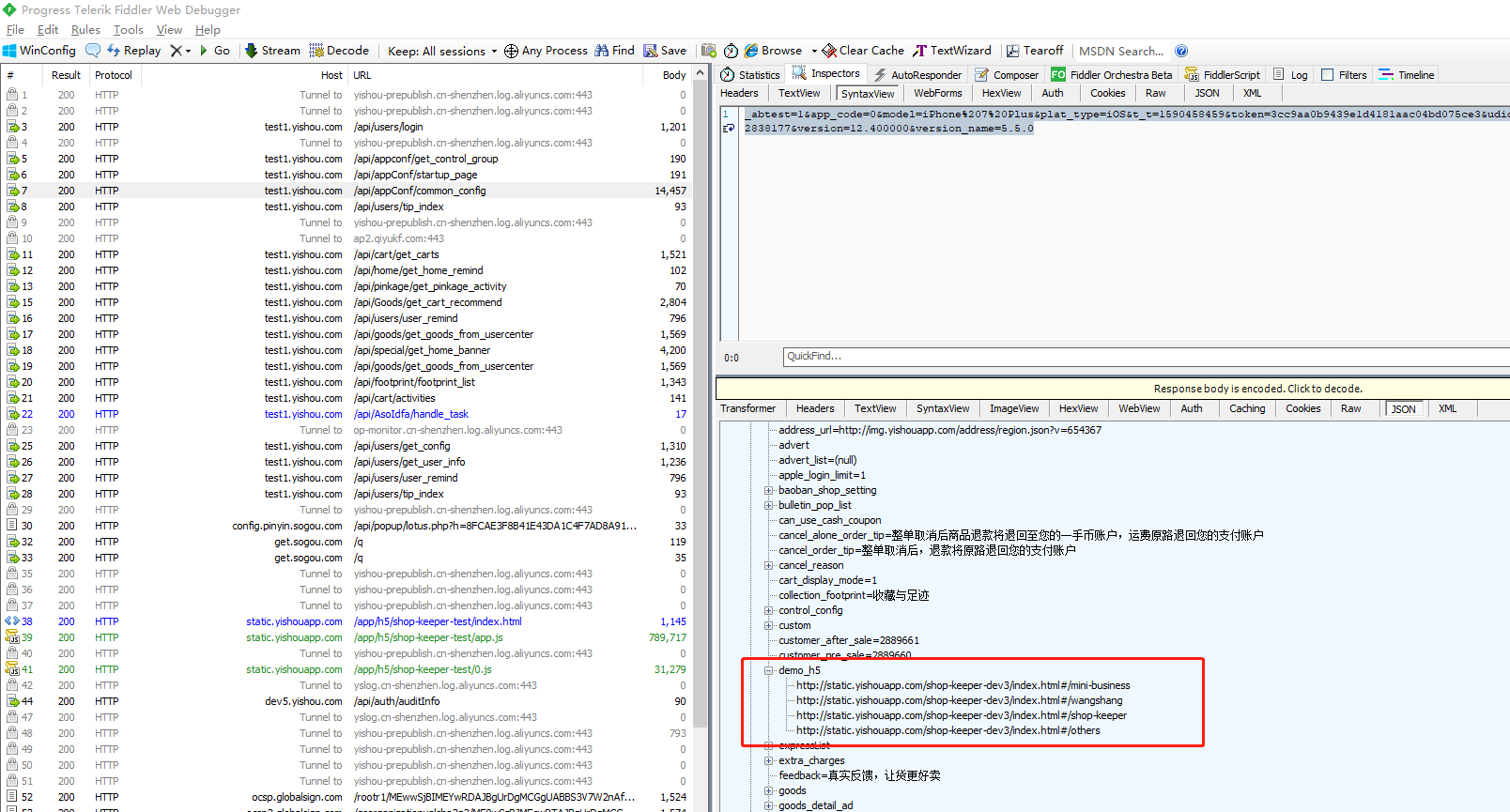1510x812 pixels.
Task: Expand the bulletin_pop_list node
Action: coord(768,505)
